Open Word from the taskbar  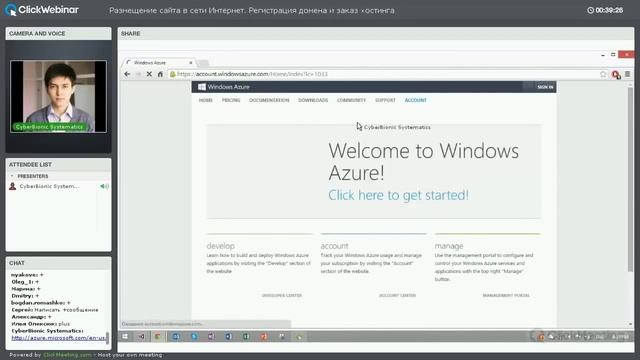click(x=229, y=336)
